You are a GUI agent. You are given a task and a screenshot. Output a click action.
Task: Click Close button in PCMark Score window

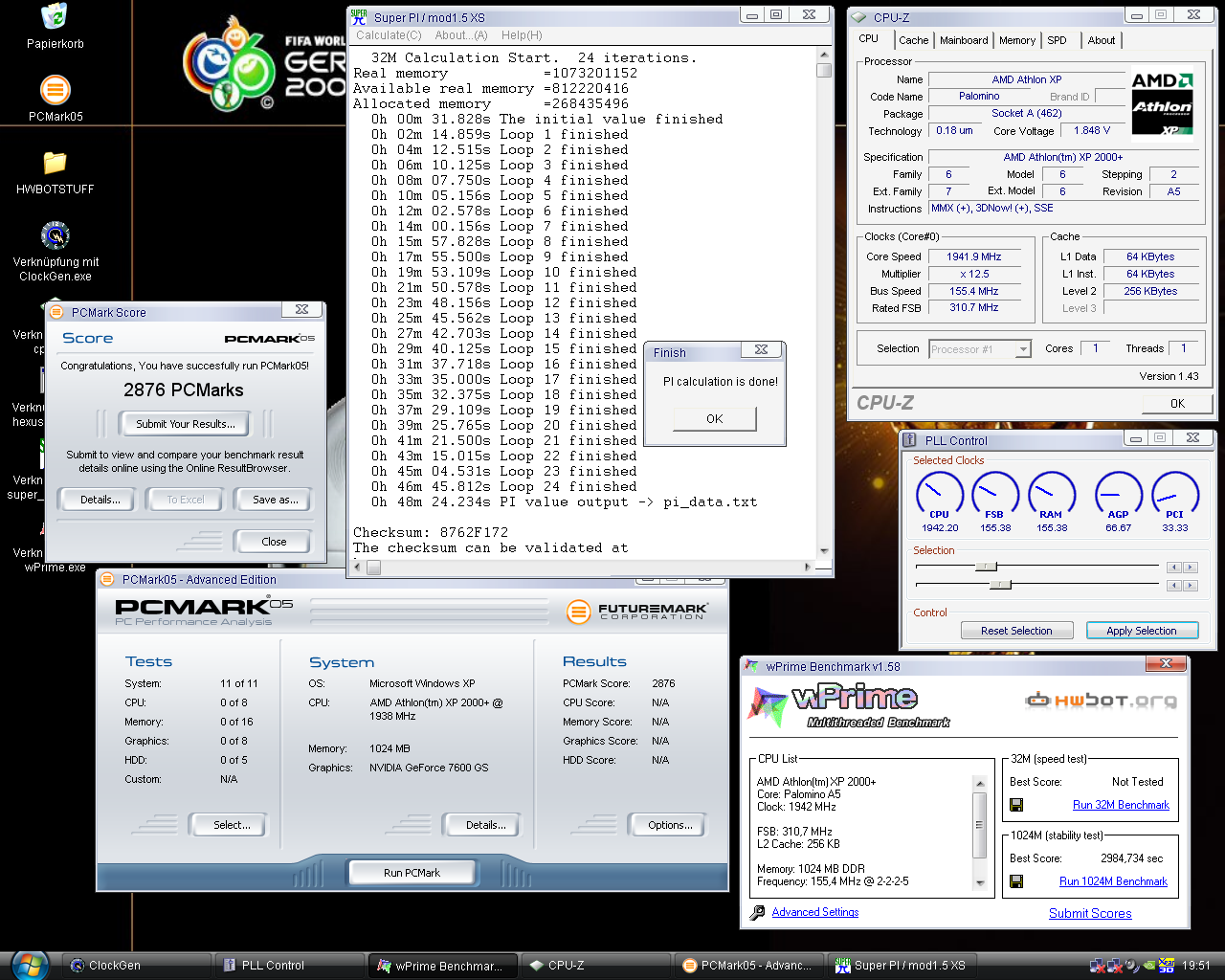point(274,542)
